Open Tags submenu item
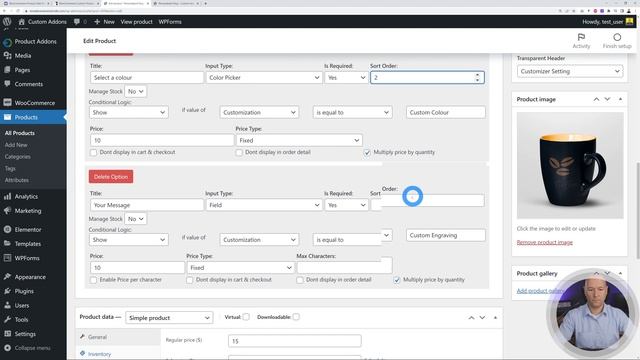Screen dimensions: 640x360 (x=10, y=168)
